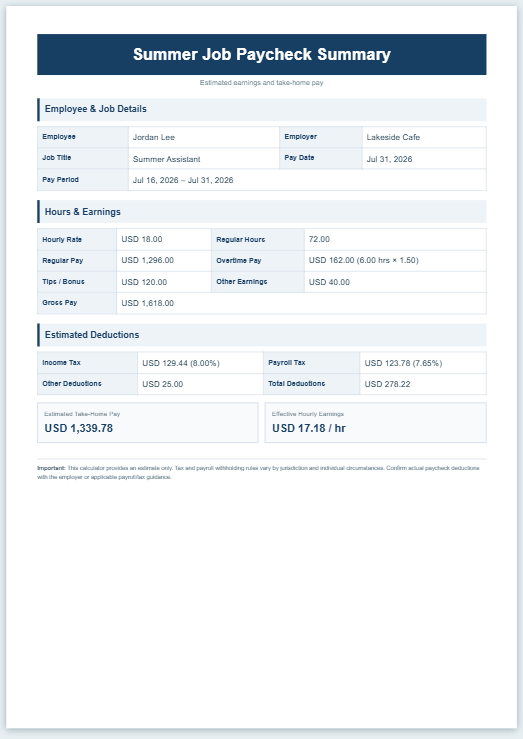Click the pay date 'Jul 31, 2026'
This screenshot has width=523, height=739.
(389, 159)
